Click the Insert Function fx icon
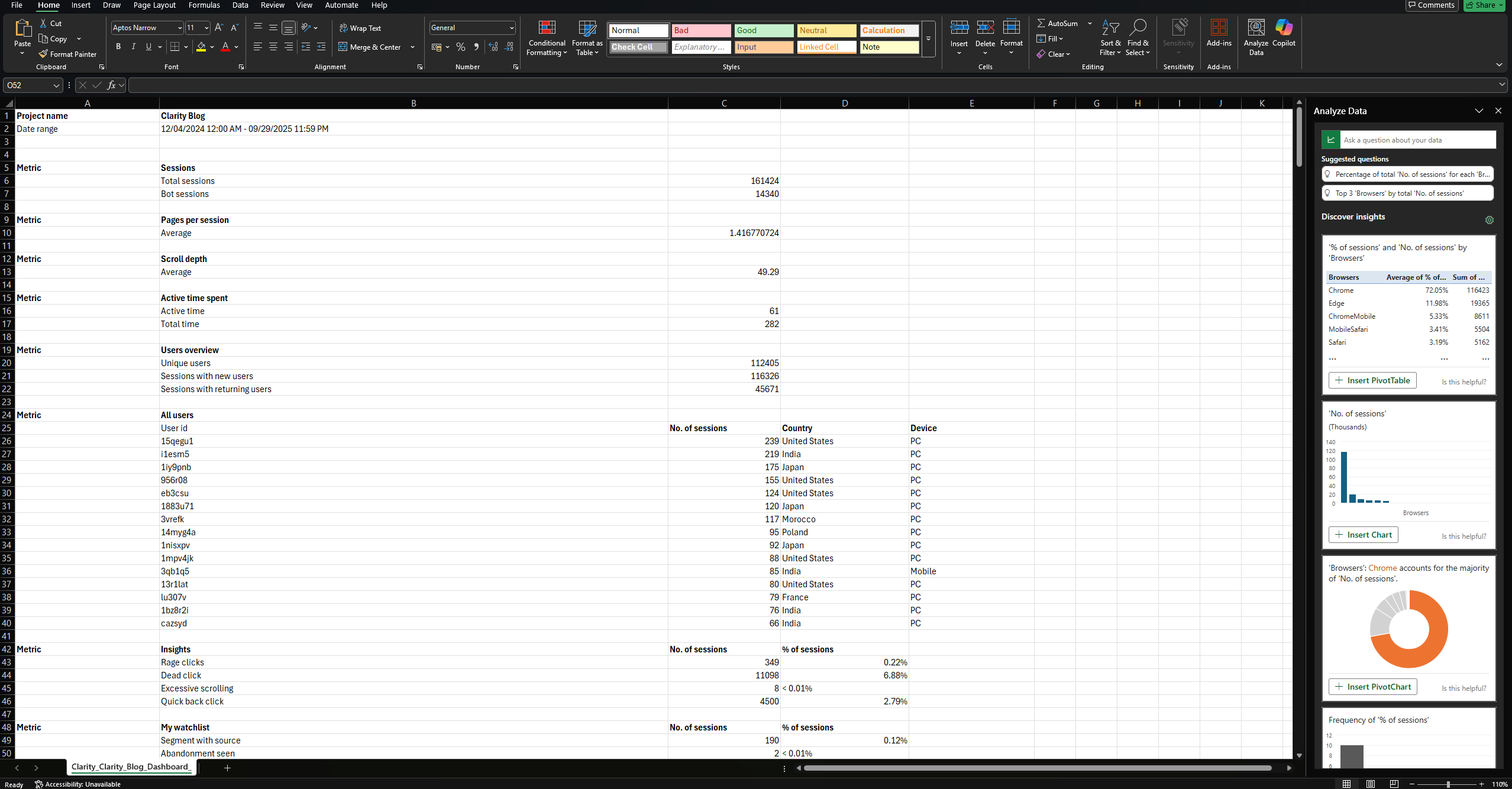 [x=111, y=85]
